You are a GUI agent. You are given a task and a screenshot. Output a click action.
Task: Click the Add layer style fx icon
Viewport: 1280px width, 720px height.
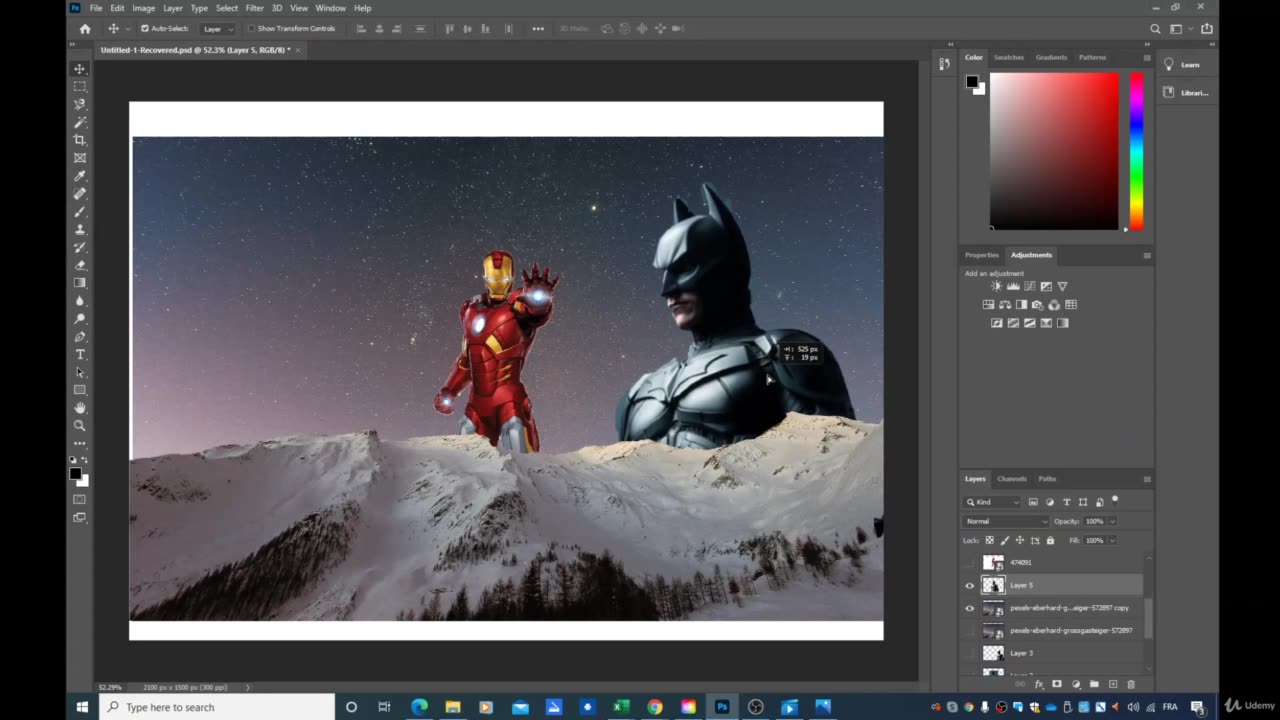click(x=1039, y=684)
